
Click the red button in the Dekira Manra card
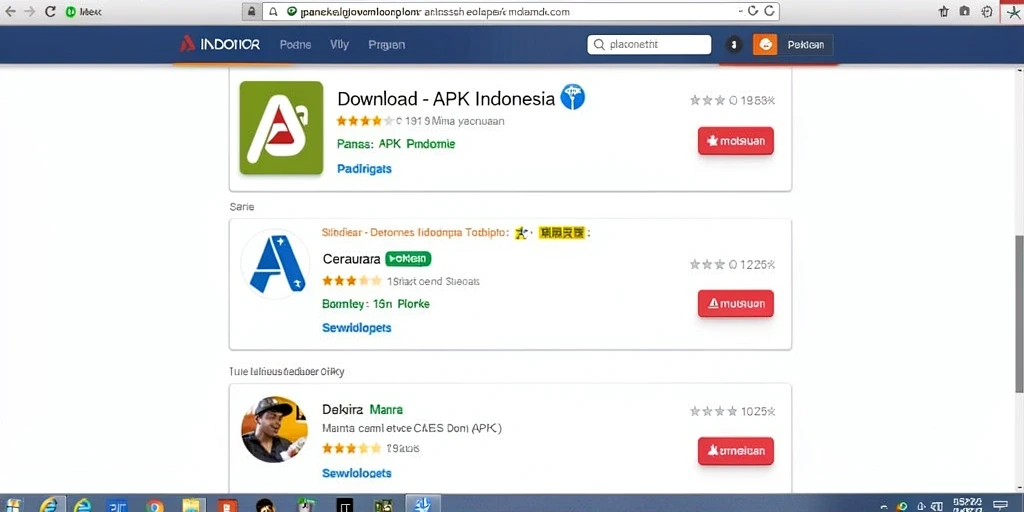(735, 451)
